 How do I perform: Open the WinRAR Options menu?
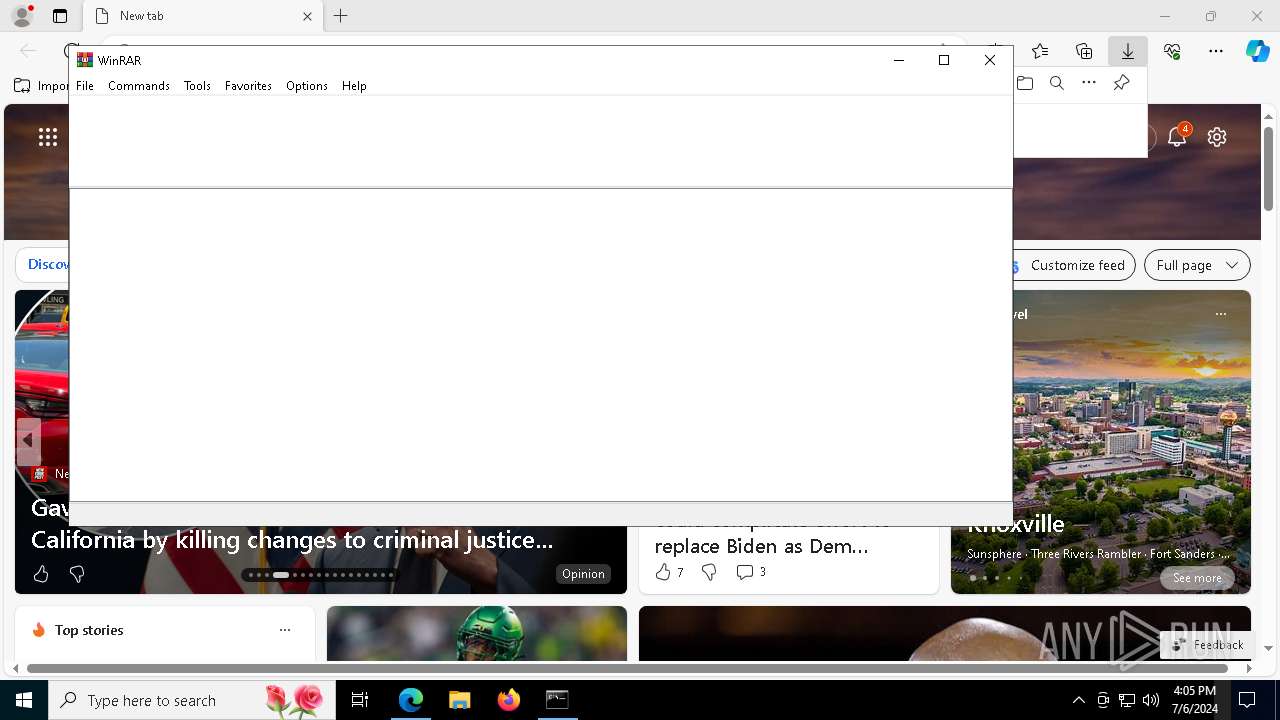click(307, 86)
